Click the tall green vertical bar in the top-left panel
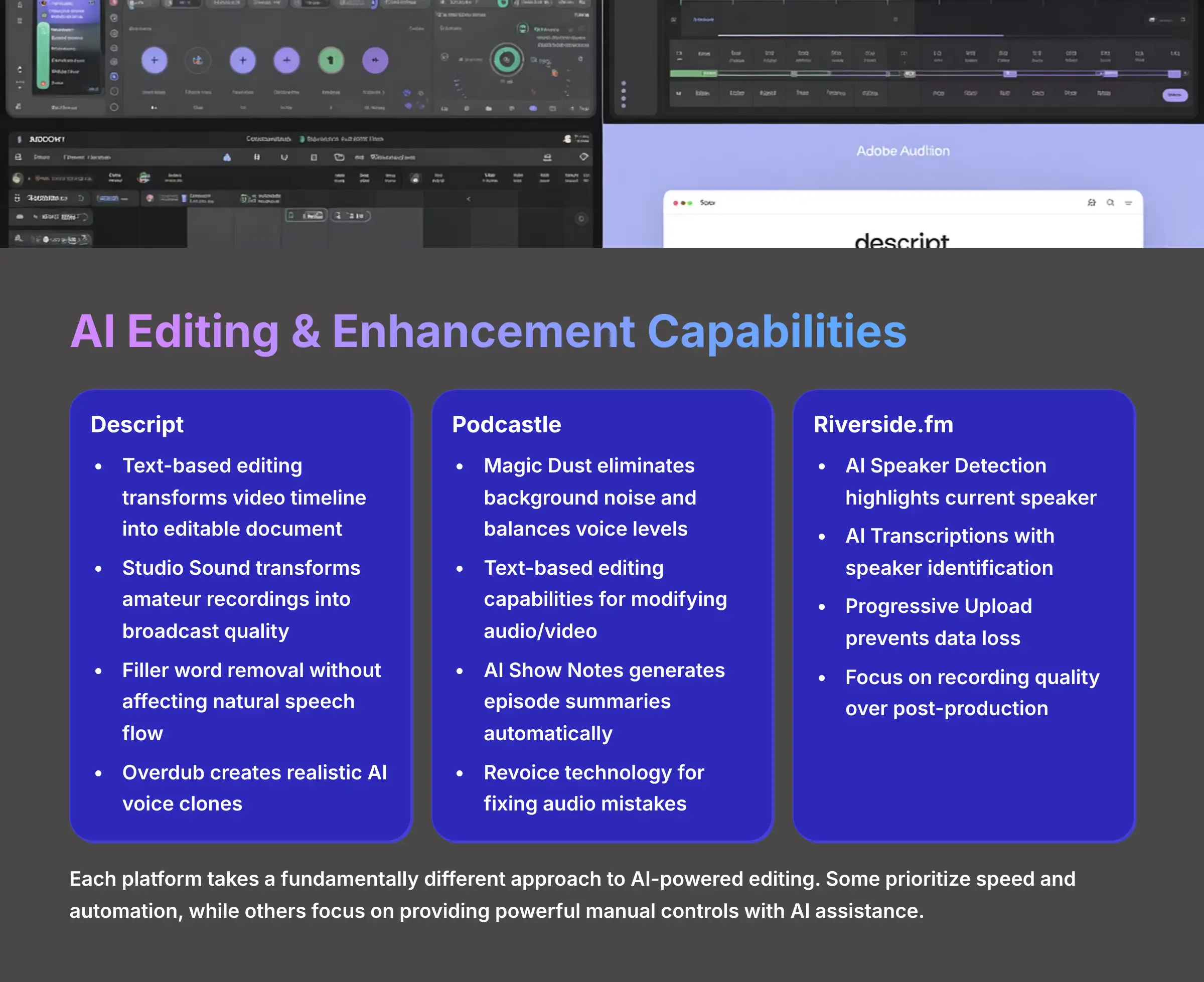Viewport: 1204px width, 982px height. pyautogui.click(x=43, y=56)
